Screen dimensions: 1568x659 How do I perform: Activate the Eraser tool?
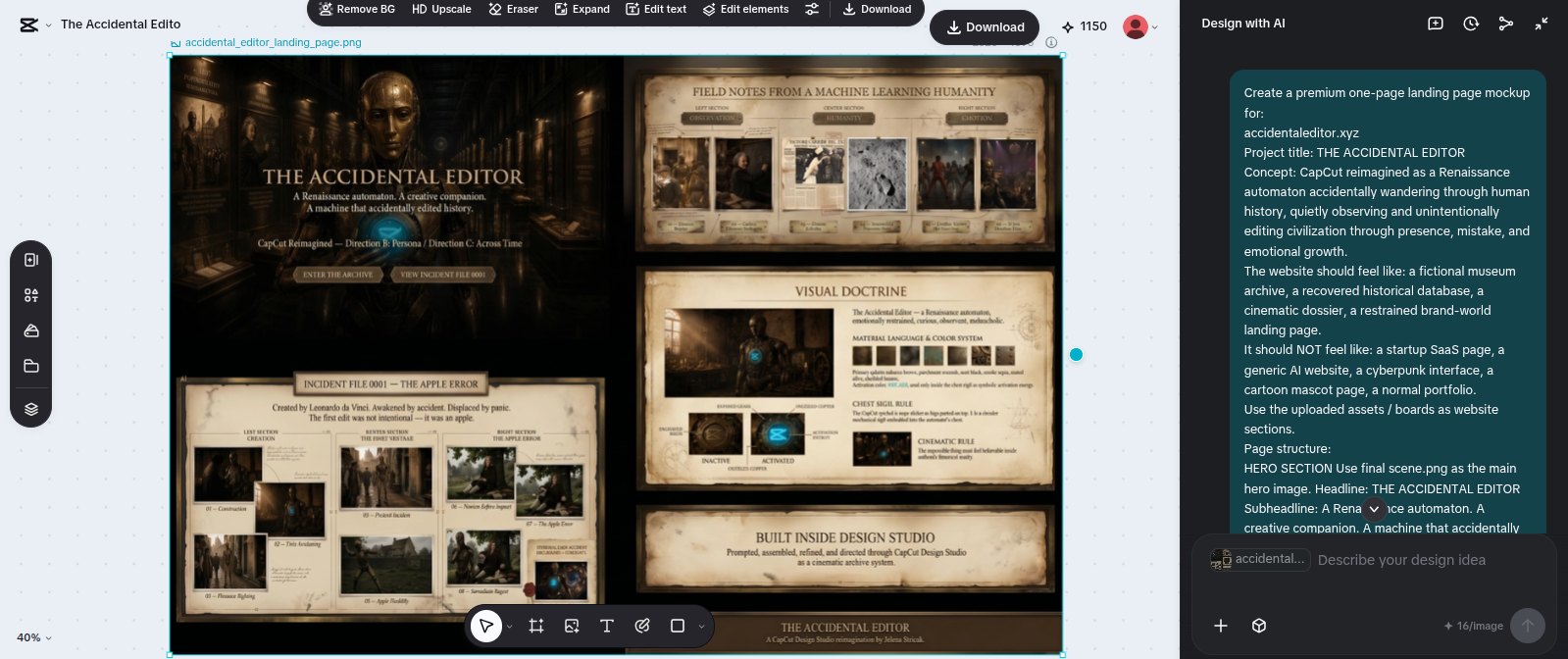click(x=514, y=9)
